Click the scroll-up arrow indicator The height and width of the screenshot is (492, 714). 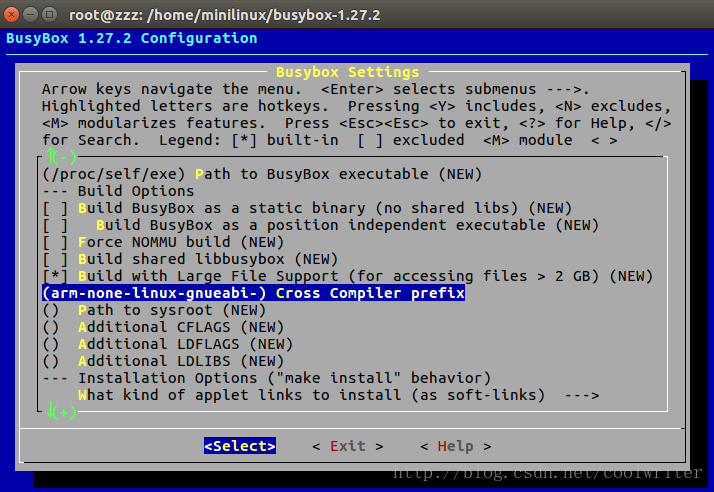pyautogui.click(x=61, y=157)
